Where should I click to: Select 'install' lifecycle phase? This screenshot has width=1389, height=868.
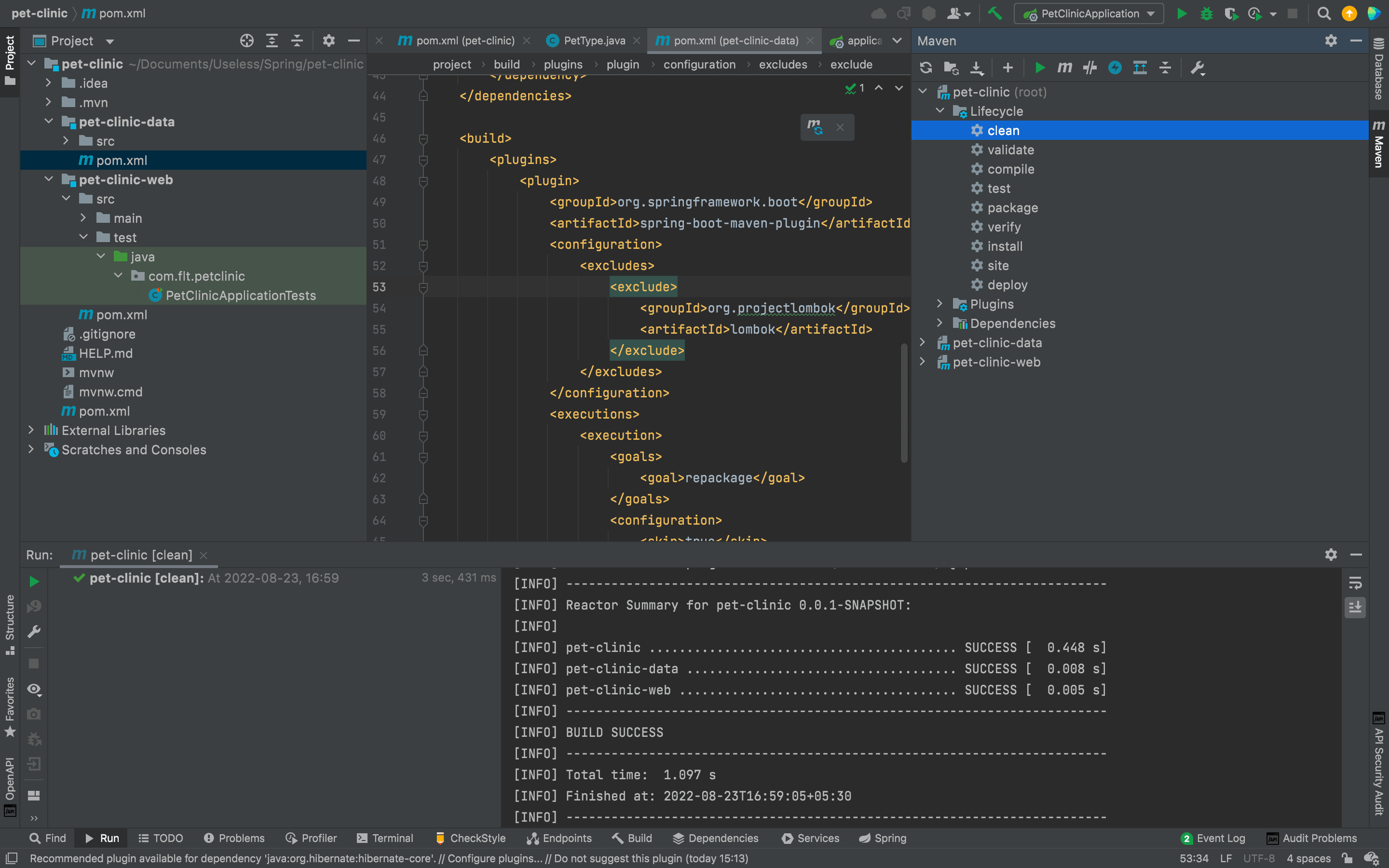pos(1005,246)
